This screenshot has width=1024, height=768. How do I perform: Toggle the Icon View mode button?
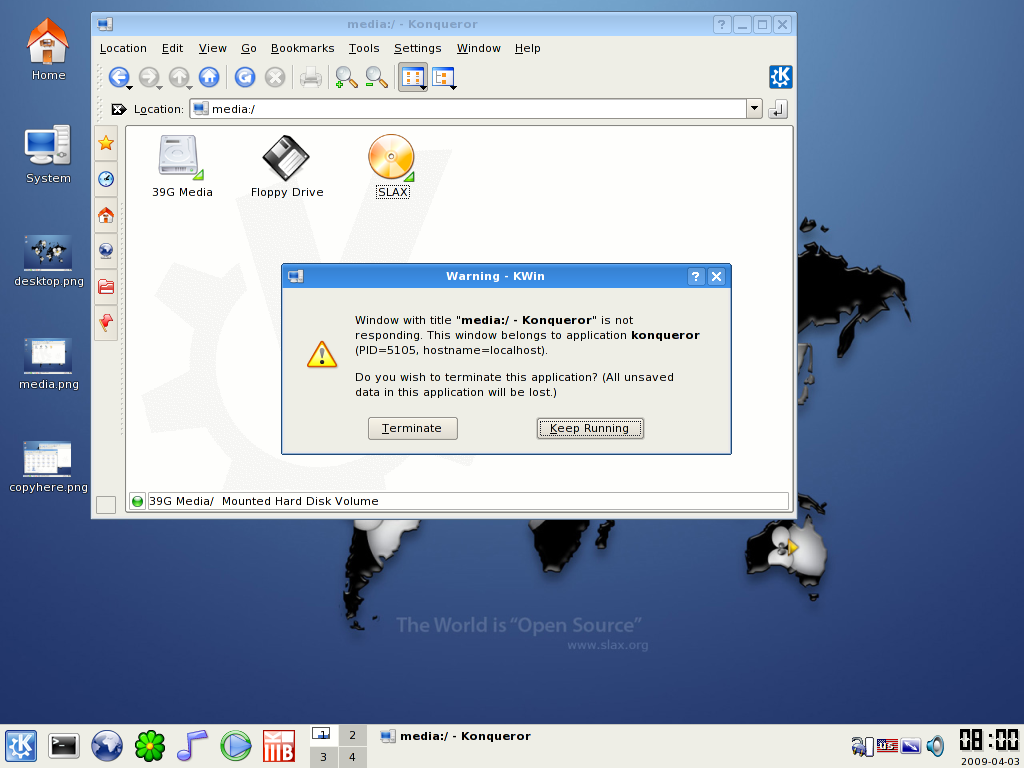411,77
